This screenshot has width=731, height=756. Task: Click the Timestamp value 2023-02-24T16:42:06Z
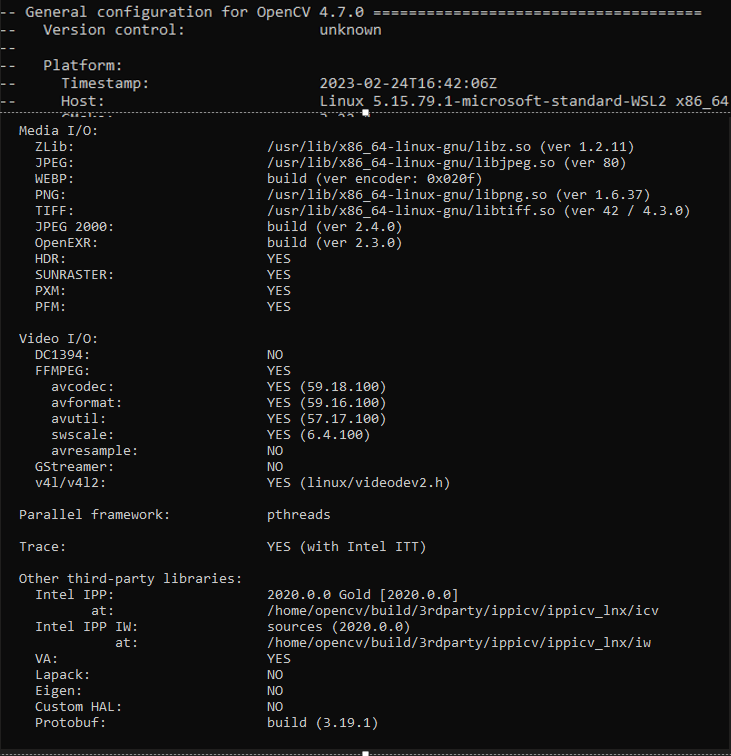point(408,84)
